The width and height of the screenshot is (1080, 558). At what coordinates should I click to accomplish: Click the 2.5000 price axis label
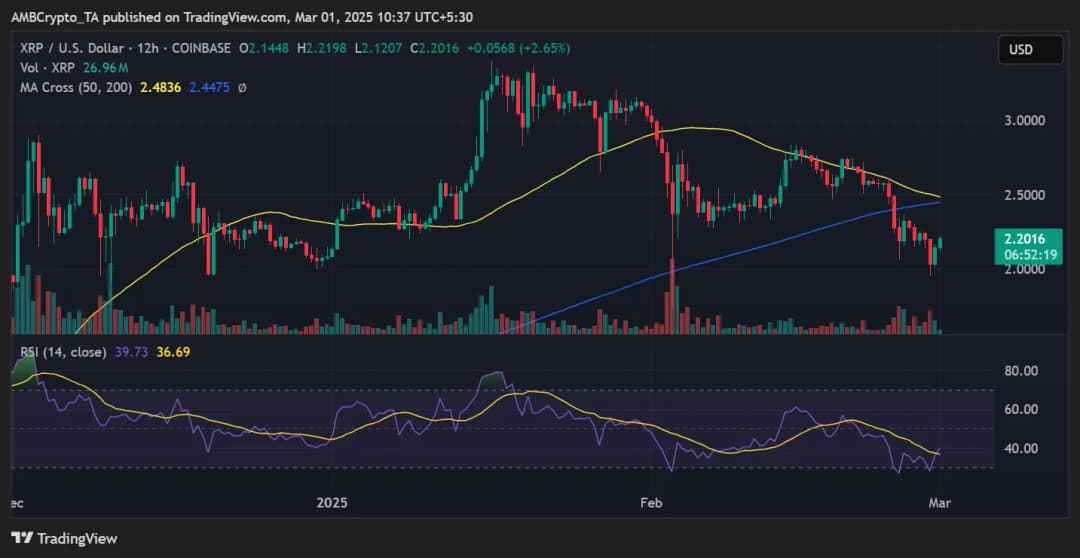[1026, 194]
